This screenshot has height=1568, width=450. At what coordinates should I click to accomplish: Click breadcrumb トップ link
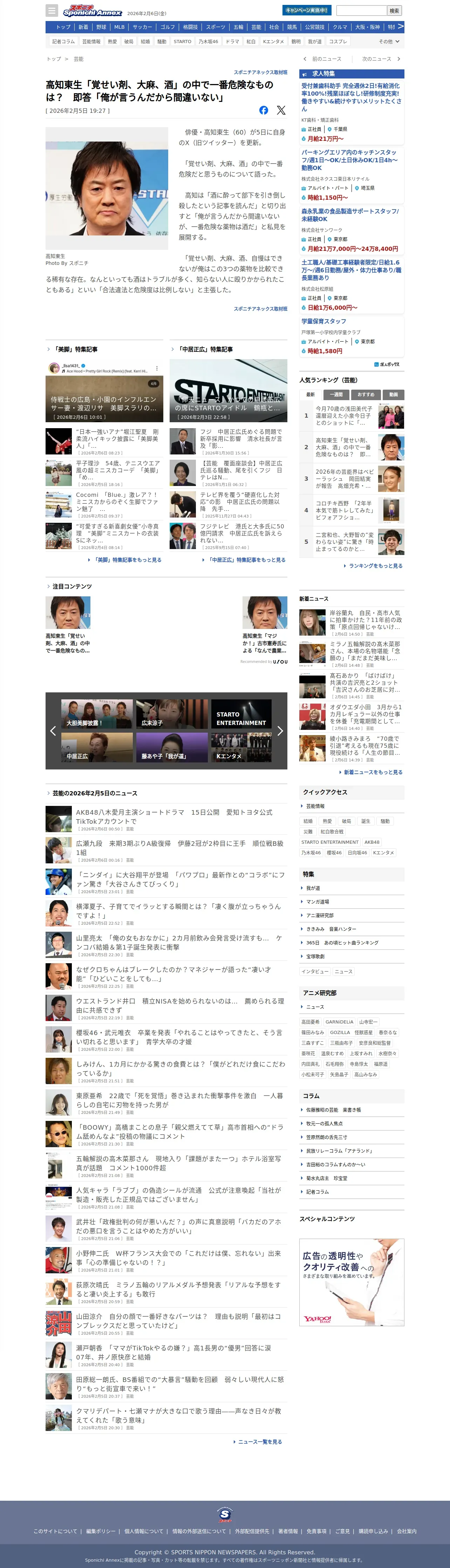click(54, 59)
